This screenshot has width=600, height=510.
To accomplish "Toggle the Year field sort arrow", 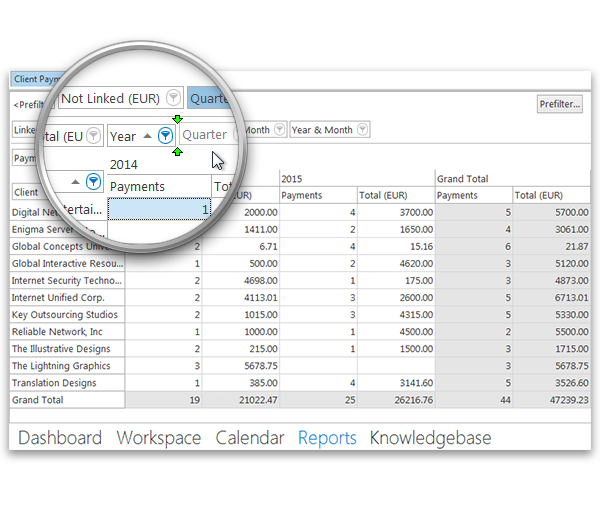I will coord(147,136).
